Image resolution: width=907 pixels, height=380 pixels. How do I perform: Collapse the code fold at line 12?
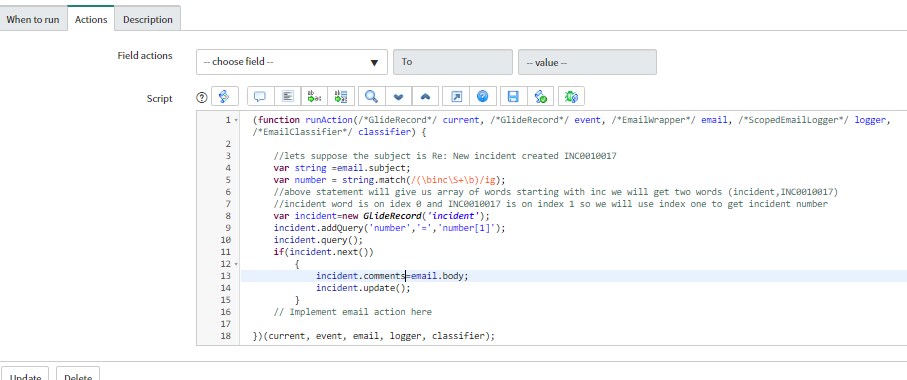(235, 264)
